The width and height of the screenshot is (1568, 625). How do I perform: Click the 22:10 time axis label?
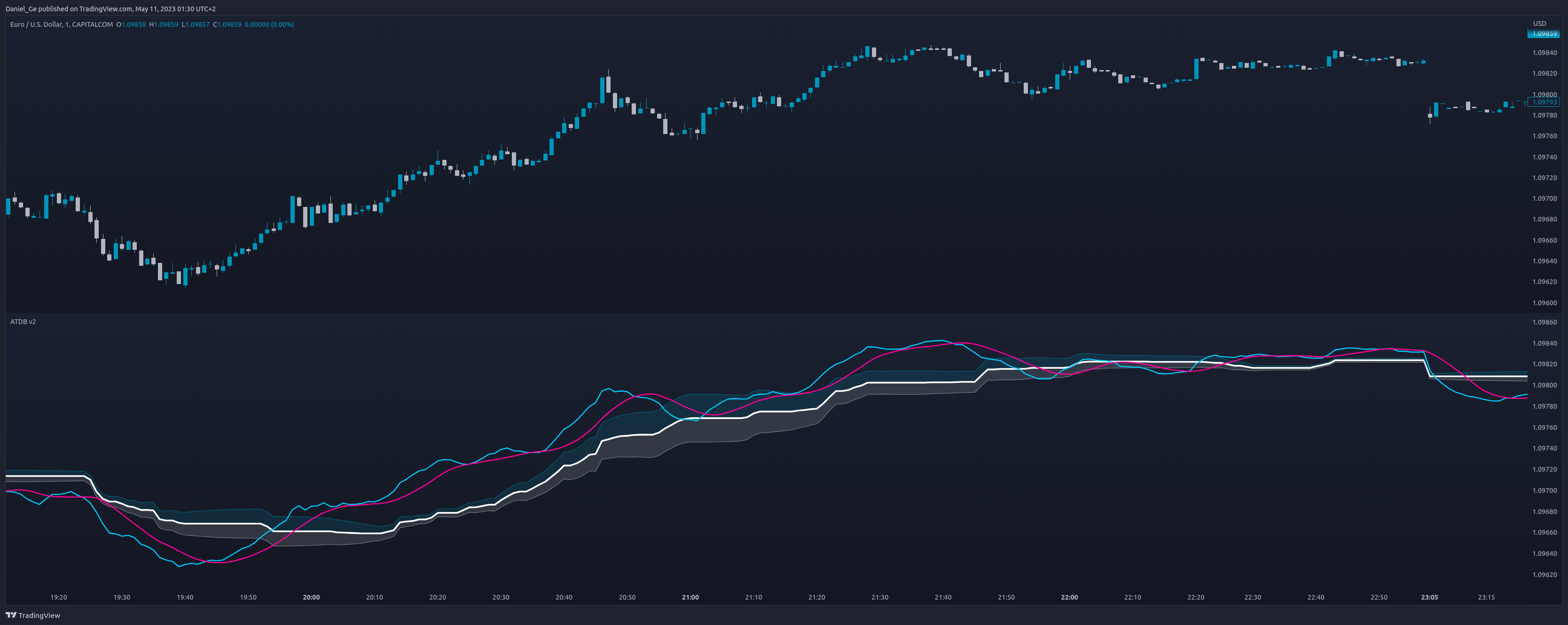[x=1133, y=598]
